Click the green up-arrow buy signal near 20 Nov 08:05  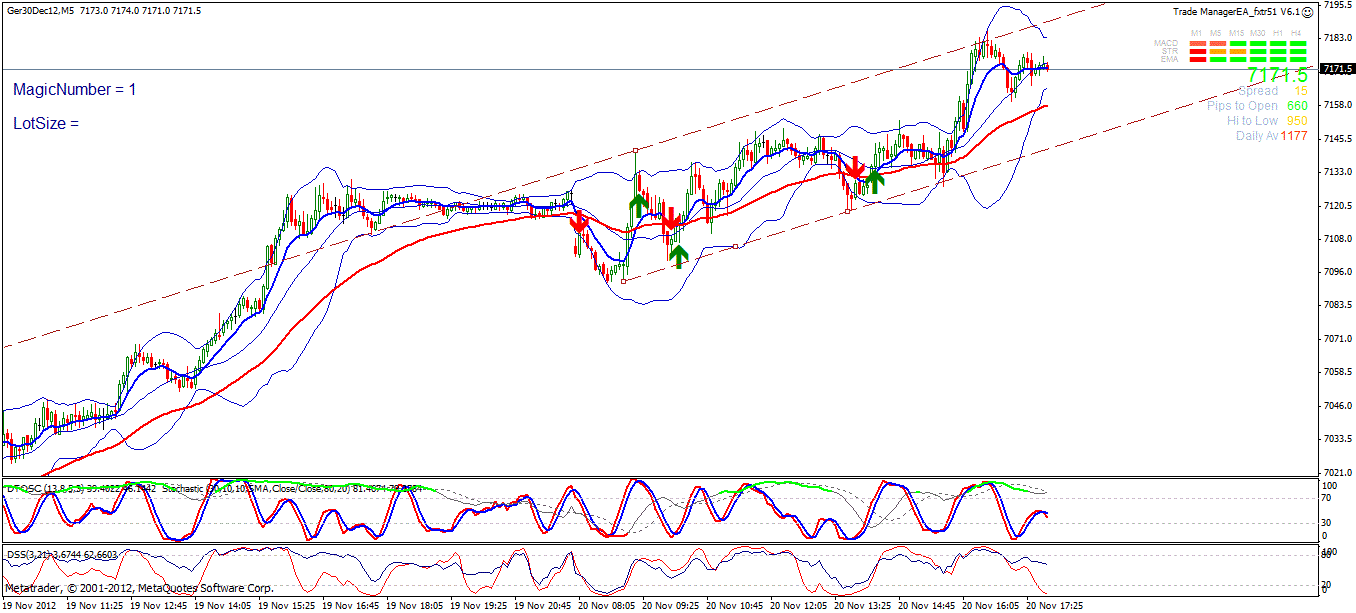coord(639,204)
